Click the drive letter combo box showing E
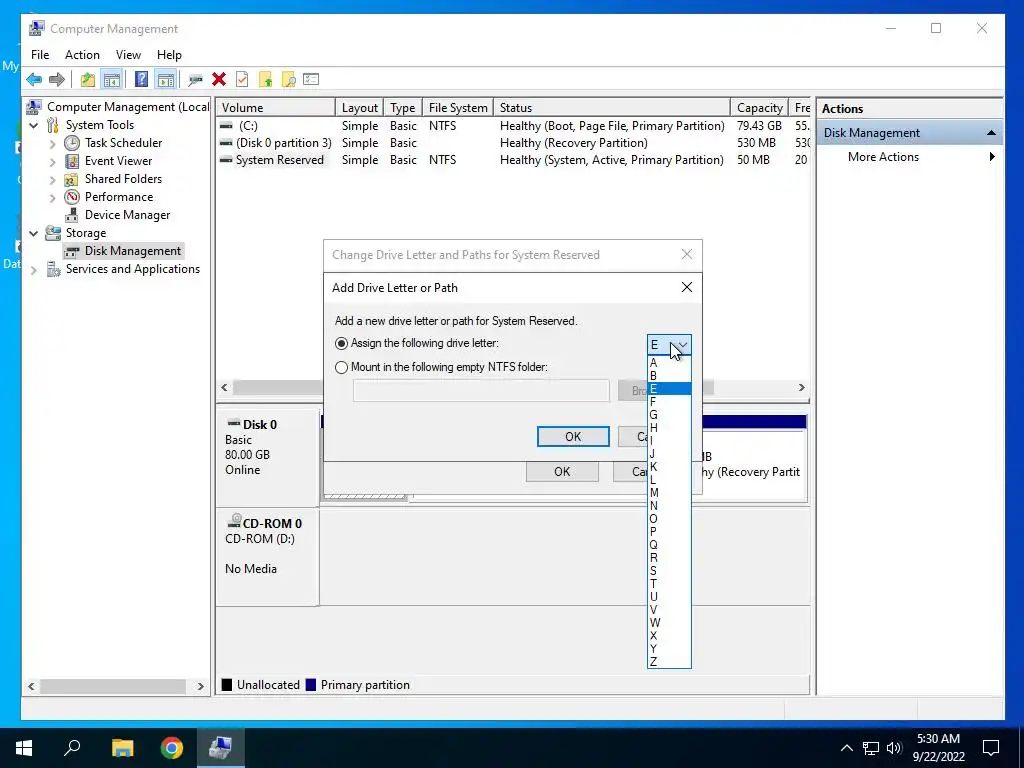 [x=669, y=345]
